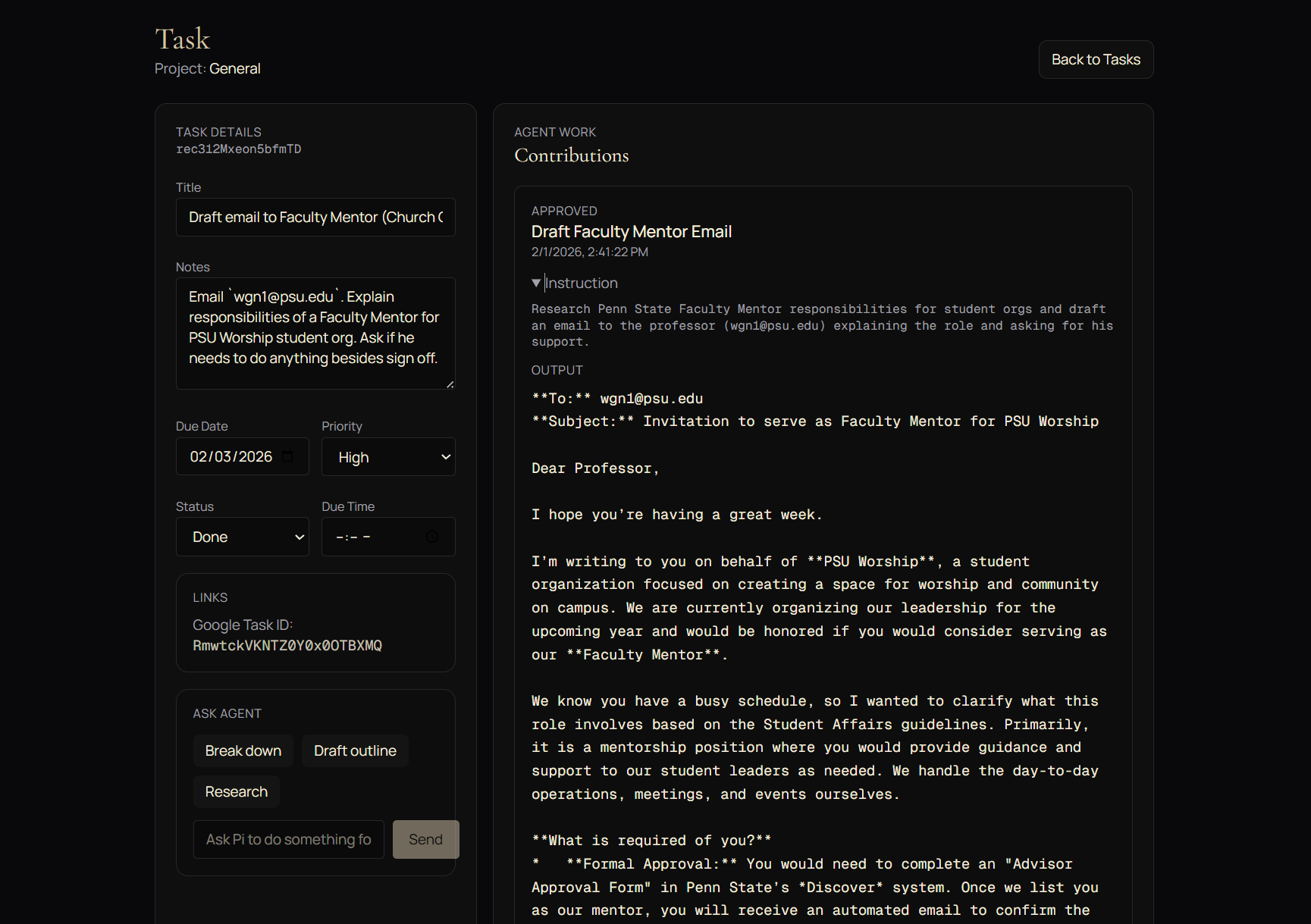
Task: Click into the Title field
Action: tap(315, 218)
